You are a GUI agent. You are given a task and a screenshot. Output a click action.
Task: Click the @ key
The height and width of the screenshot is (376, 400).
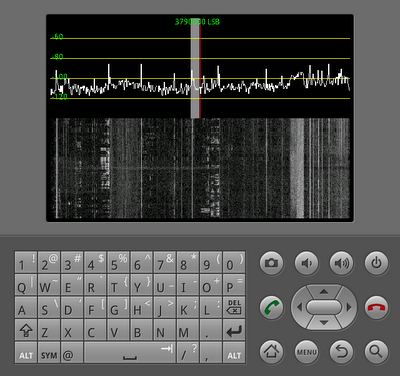click(x=72, y=352)
